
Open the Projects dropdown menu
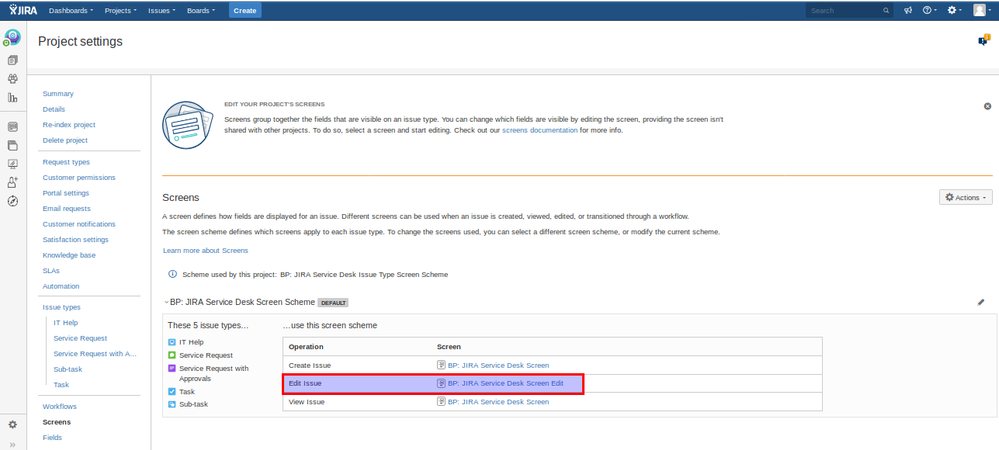click(120, 10)
